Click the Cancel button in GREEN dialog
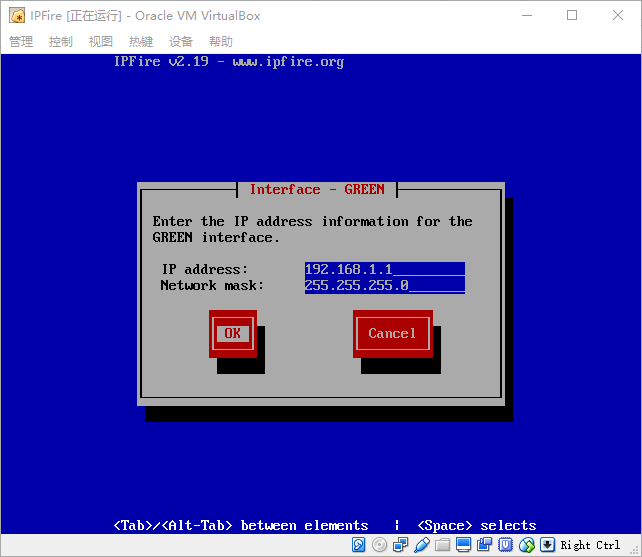Image resolution: width=642 pixels, height=557 pixels. pyautogui.click(x=393, y=333)
